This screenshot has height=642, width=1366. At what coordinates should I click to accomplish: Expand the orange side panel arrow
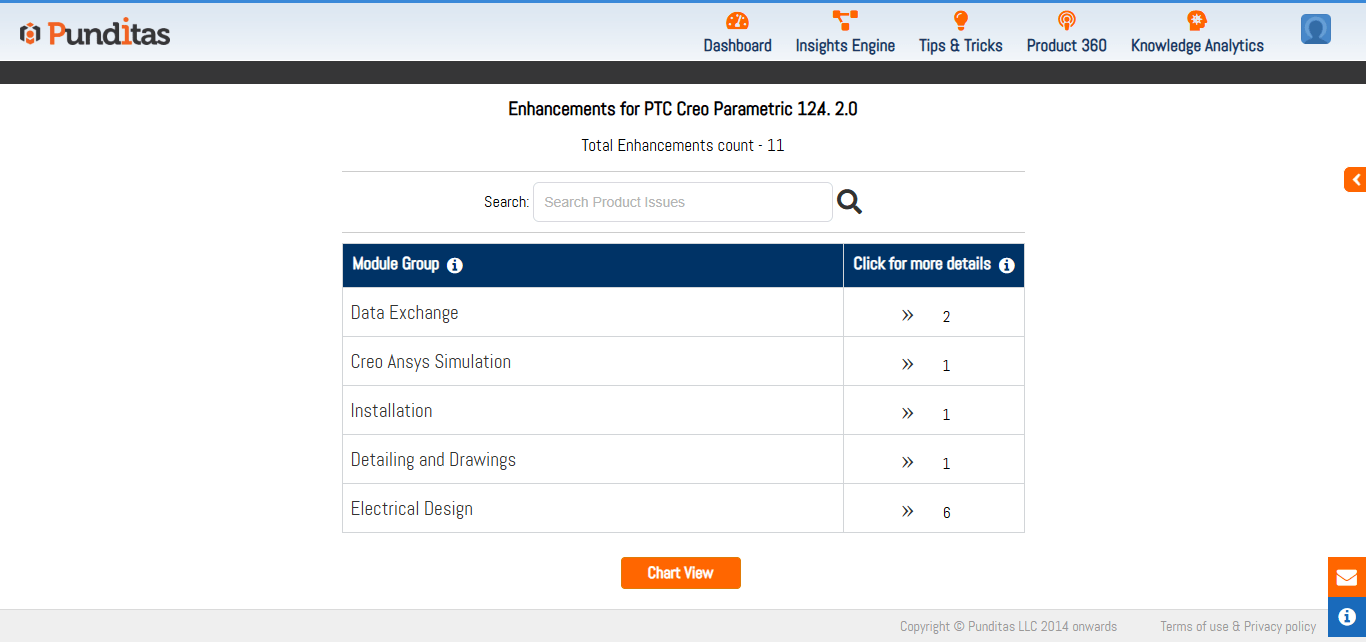coord(1355,180)
